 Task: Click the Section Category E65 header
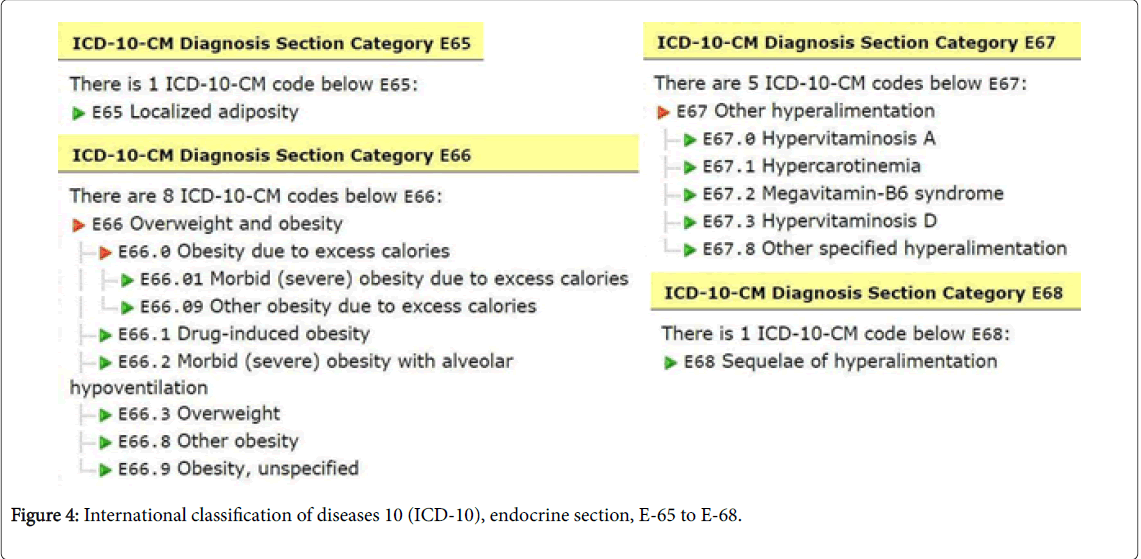(270, 44)
